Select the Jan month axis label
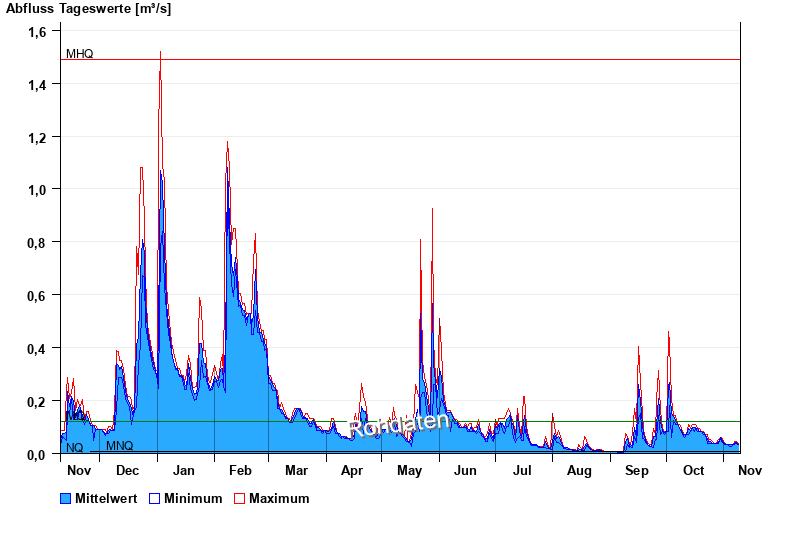This screenshot has width=800, height=550. click(184, 470)
